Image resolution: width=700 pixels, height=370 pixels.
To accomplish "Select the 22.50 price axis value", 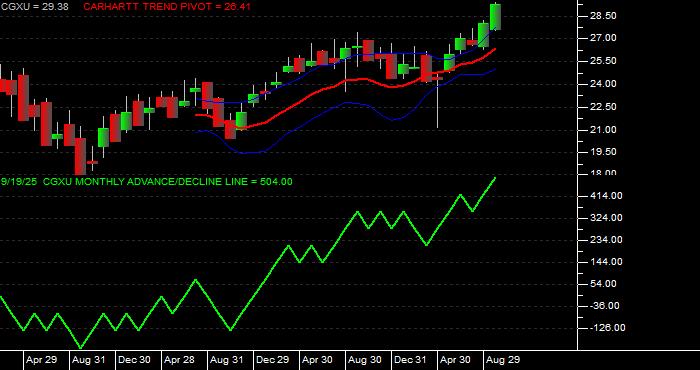I will [x=603, y=107].
